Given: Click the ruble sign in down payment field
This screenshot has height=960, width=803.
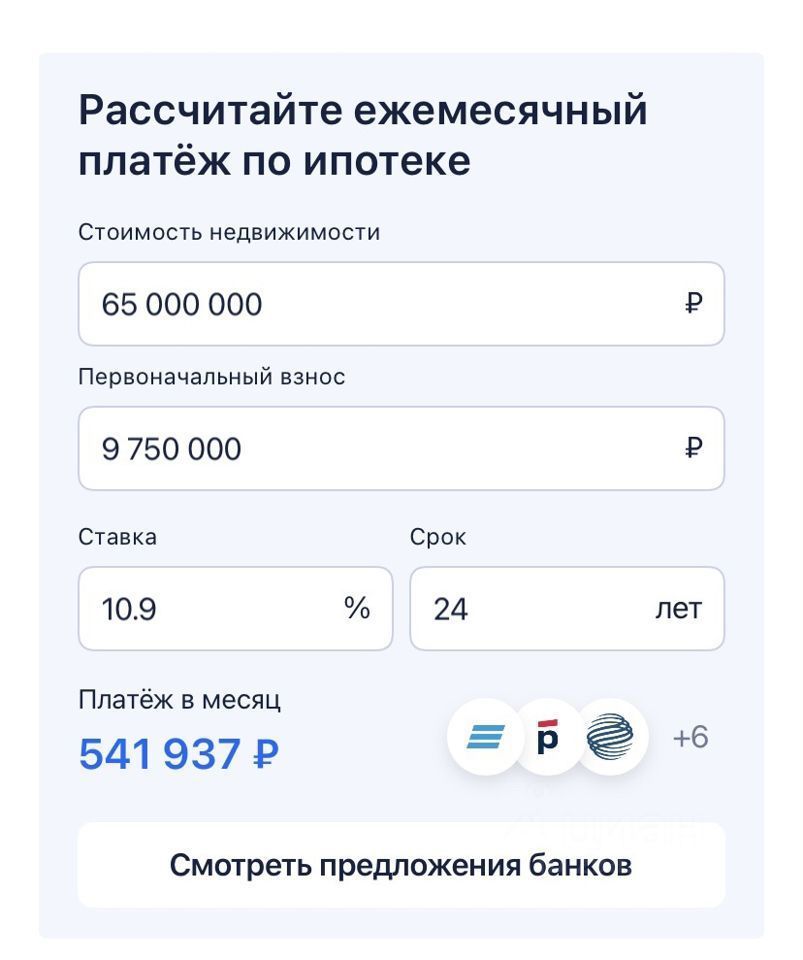Looking at the screenshot, I should pyautogui.click(x=693, y=448).
